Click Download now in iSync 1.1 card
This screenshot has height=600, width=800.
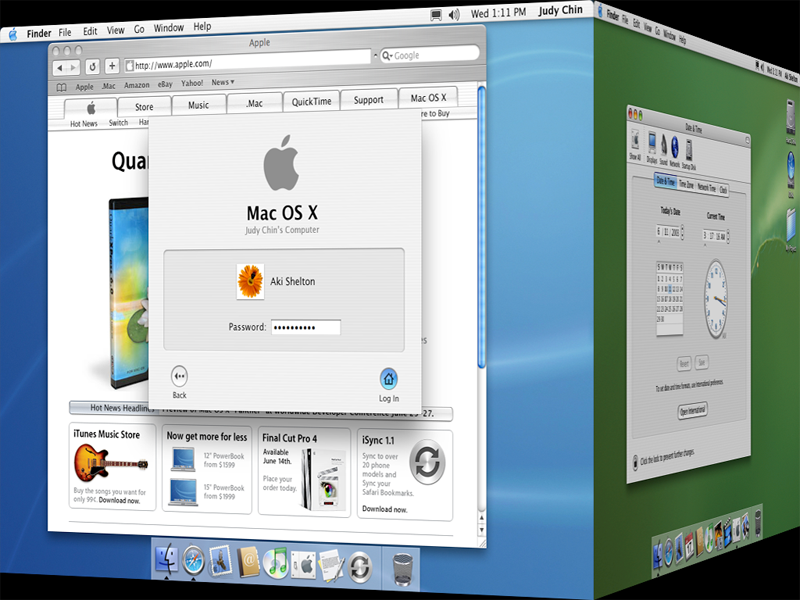(385, 509)
